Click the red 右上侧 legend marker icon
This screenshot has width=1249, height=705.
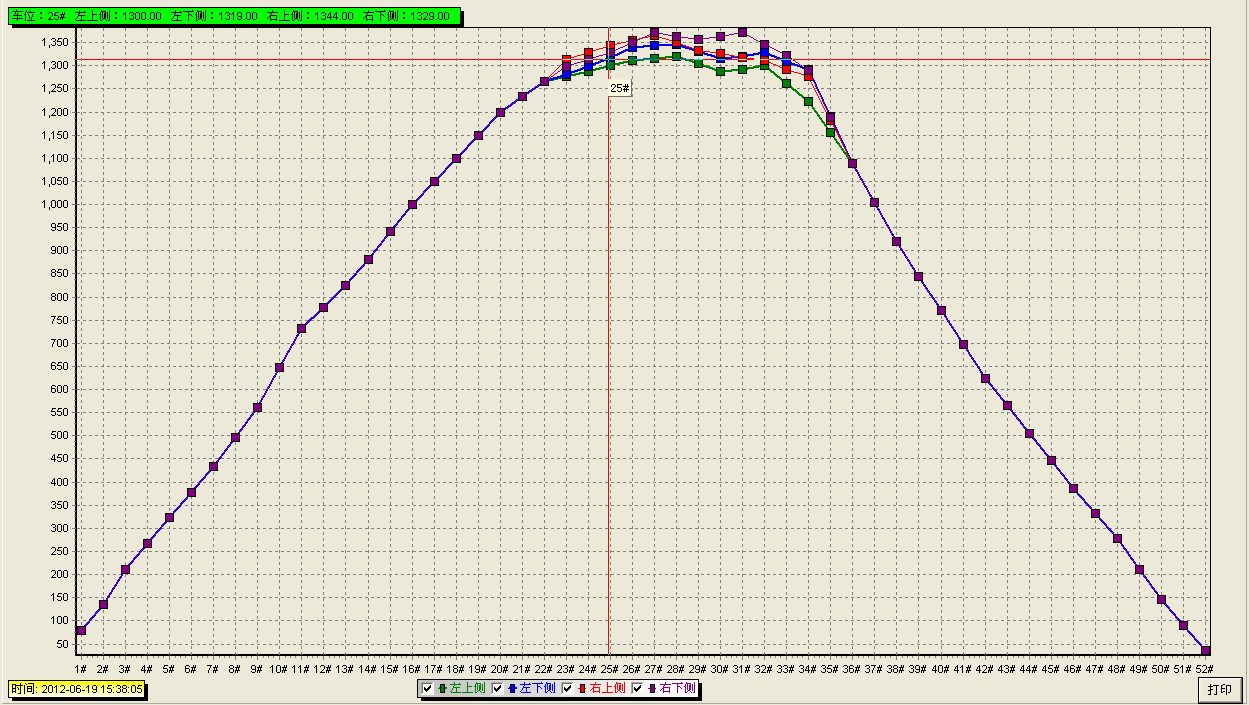tap(582, 688)
